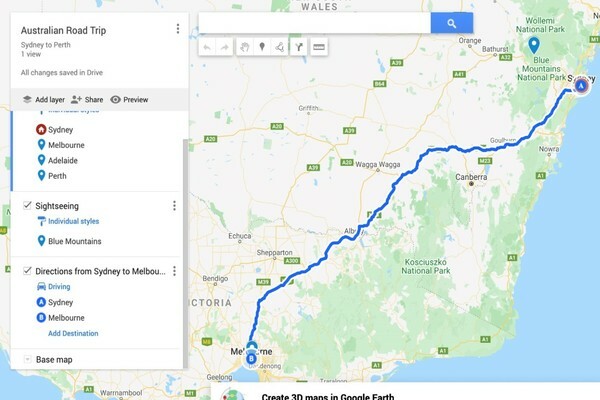The width and height of the screenshot is (600, 400).
Task: Open the Directions layer options menu
Action: coord(174,271)
